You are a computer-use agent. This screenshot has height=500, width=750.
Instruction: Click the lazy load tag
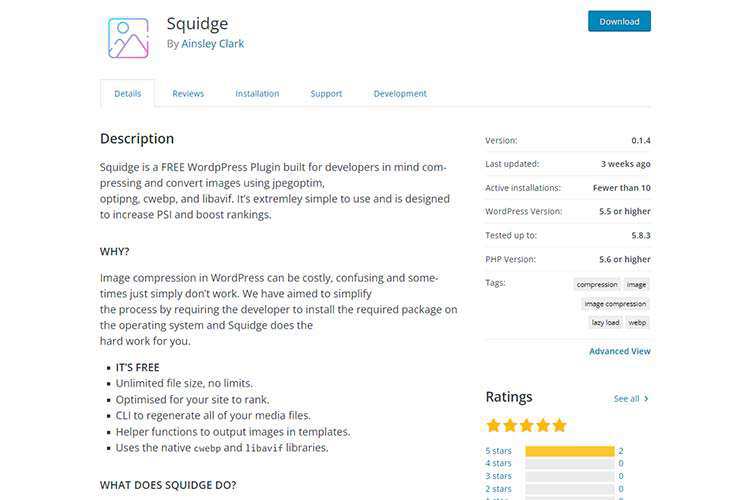604,322
